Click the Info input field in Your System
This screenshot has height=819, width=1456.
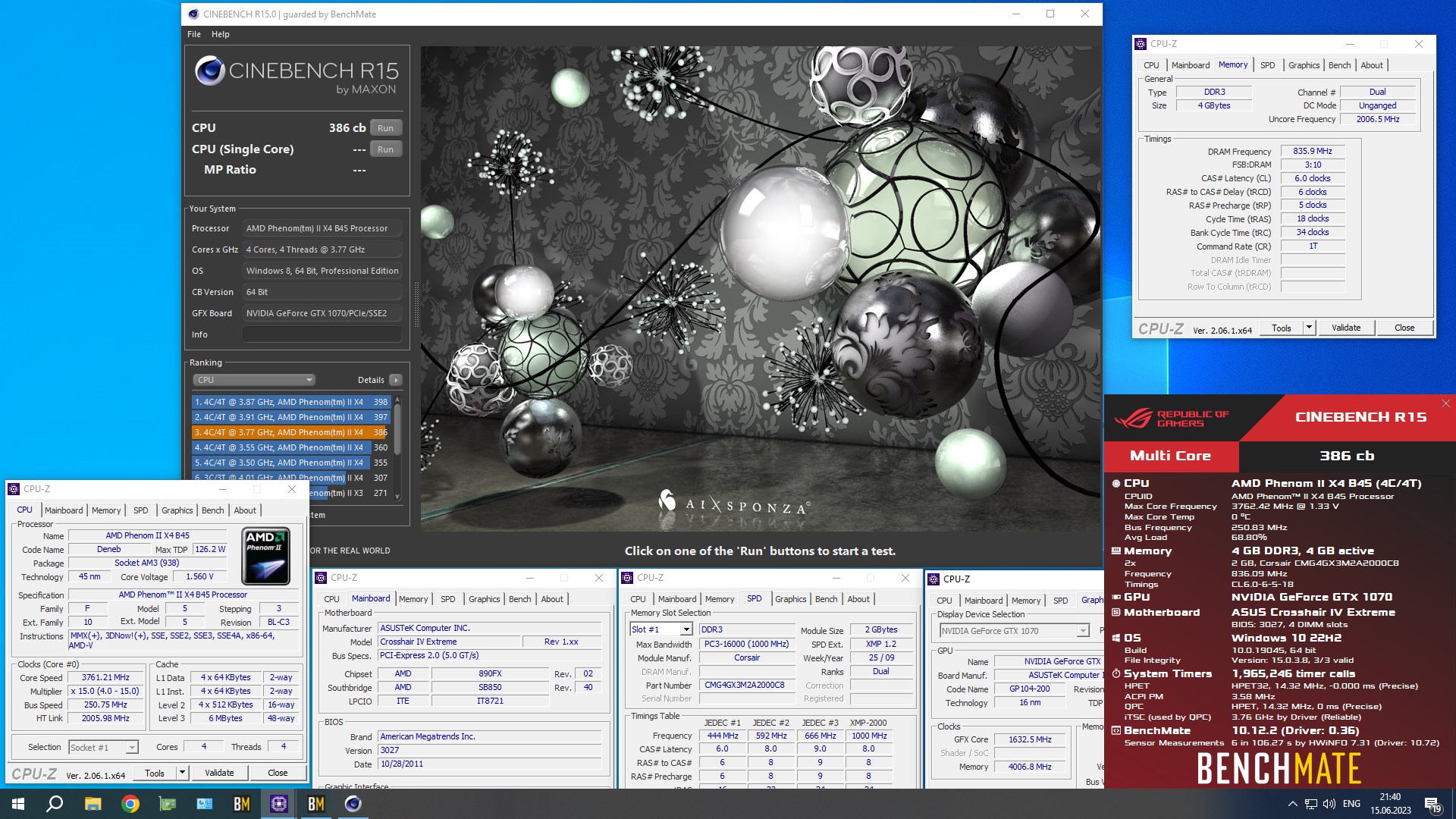click(x=322, y=334)
